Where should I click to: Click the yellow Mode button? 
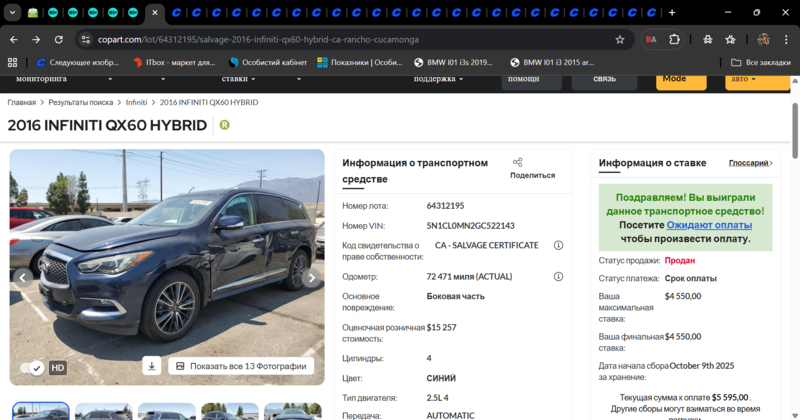681,82
